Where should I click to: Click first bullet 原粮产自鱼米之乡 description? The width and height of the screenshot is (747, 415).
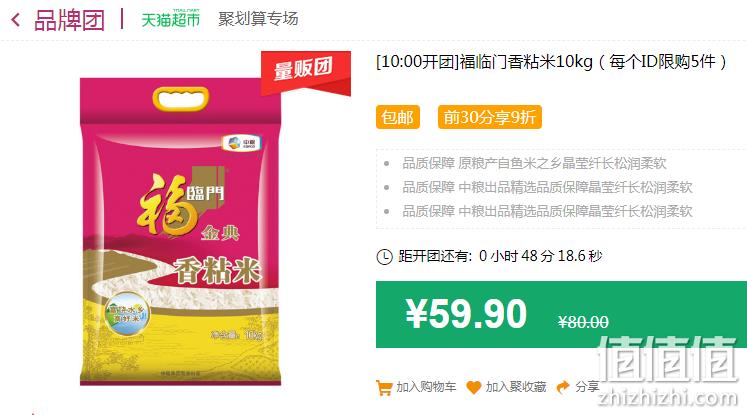tap(534, 163)
